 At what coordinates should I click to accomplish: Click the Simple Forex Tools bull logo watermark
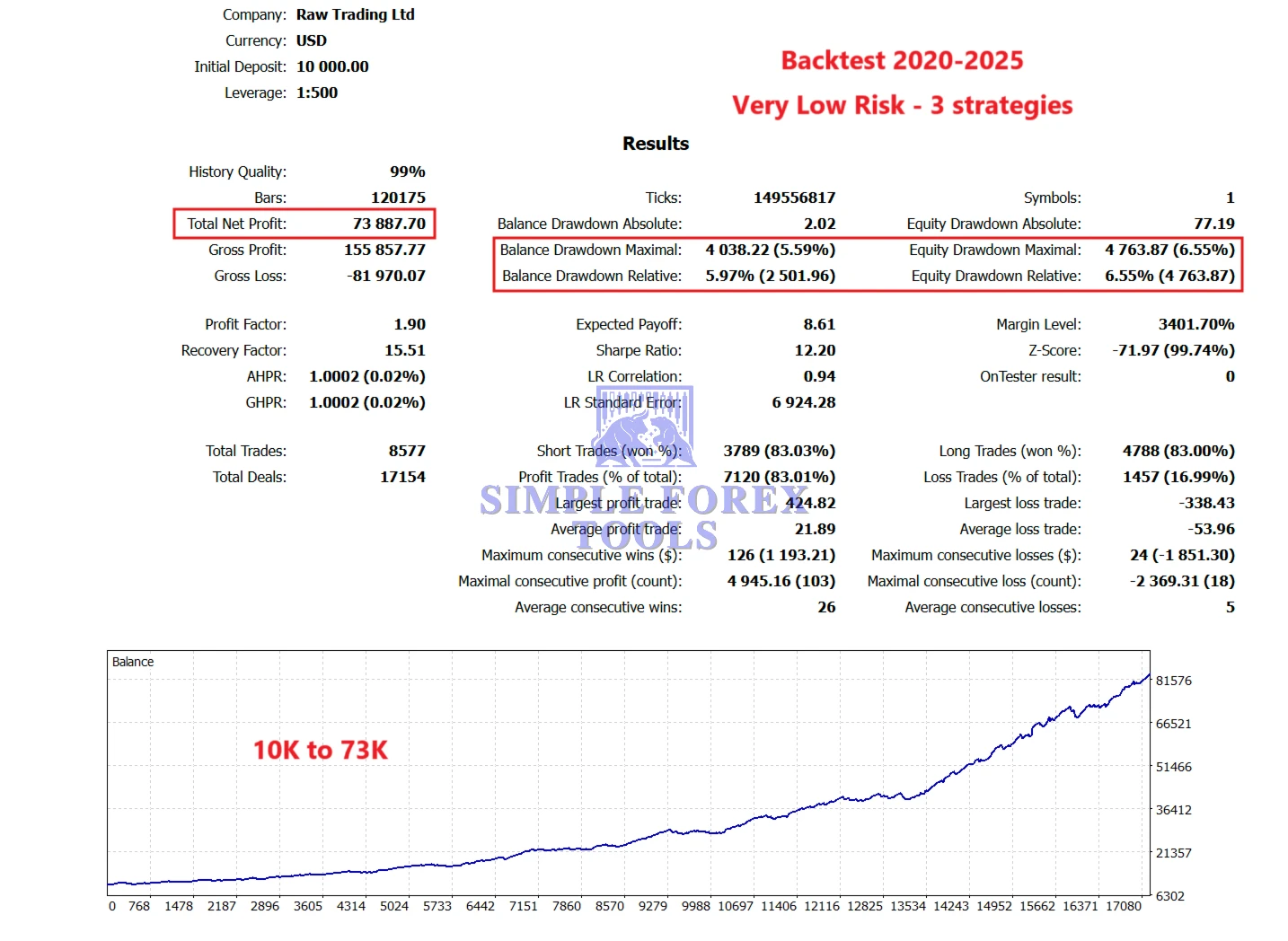click(645, 426)
